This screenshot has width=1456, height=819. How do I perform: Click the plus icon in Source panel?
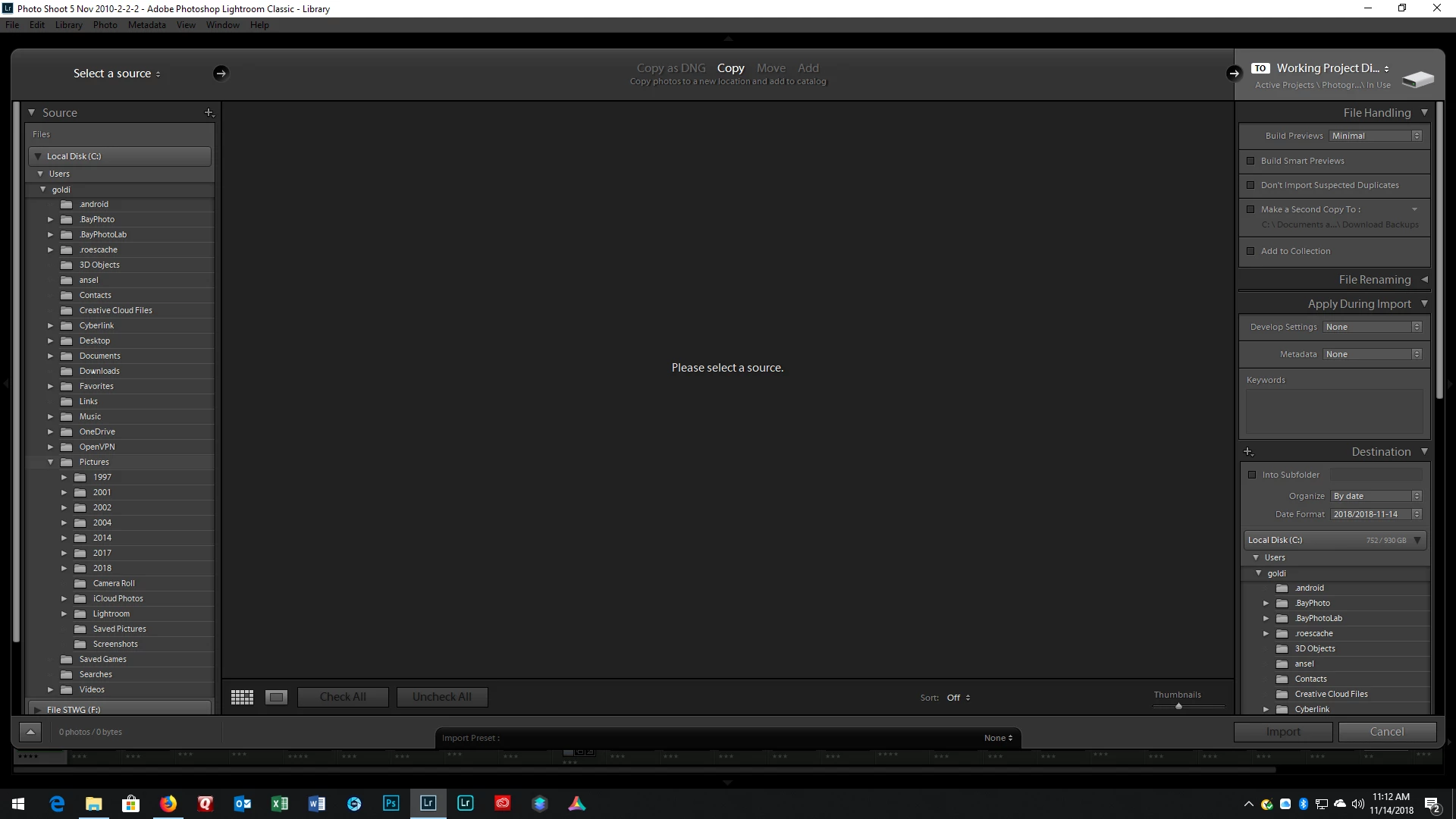coord(209,113)
